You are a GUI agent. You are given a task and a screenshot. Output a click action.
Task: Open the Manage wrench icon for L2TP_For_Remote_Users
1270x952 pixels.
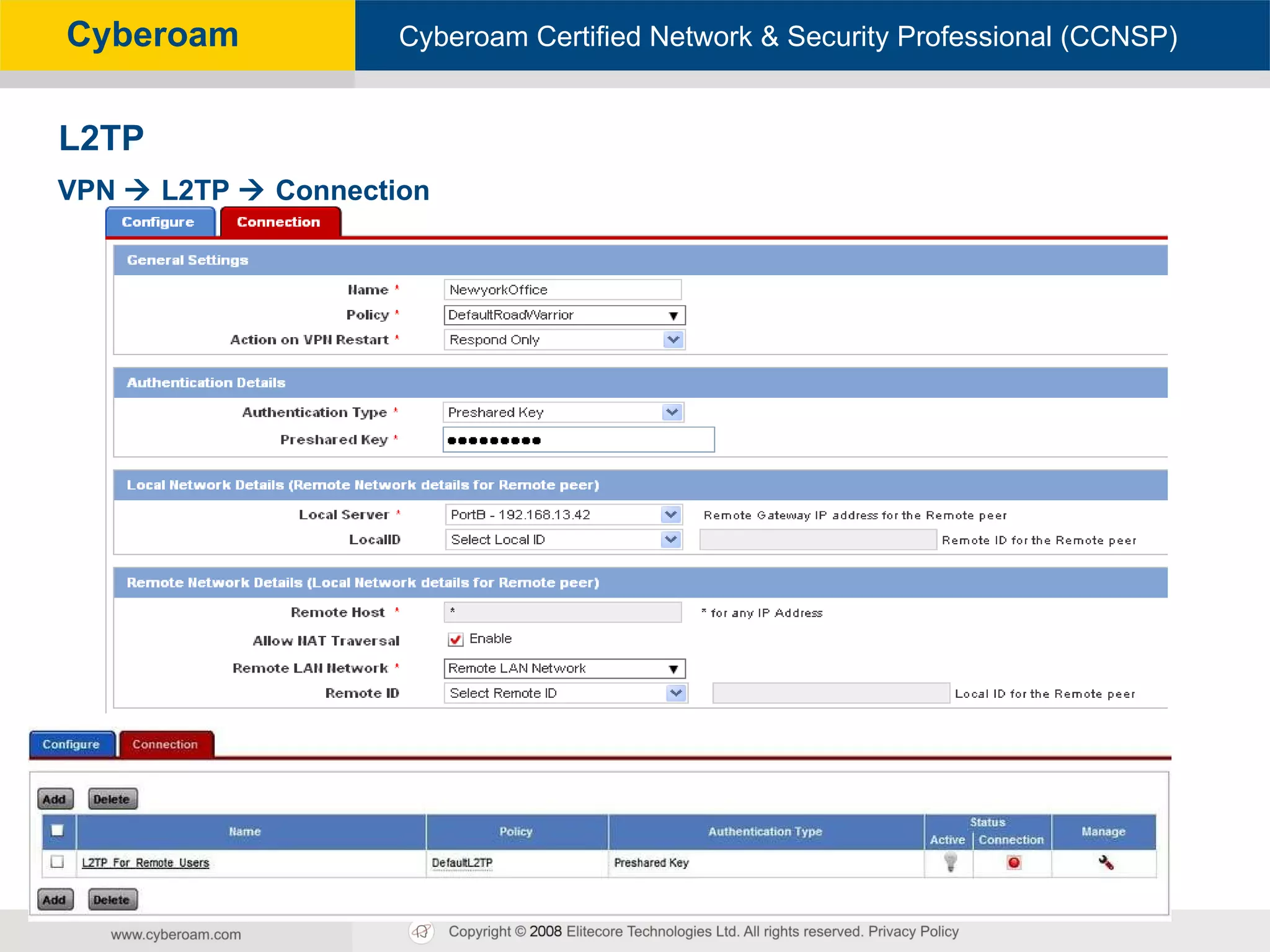point(1106,862)
